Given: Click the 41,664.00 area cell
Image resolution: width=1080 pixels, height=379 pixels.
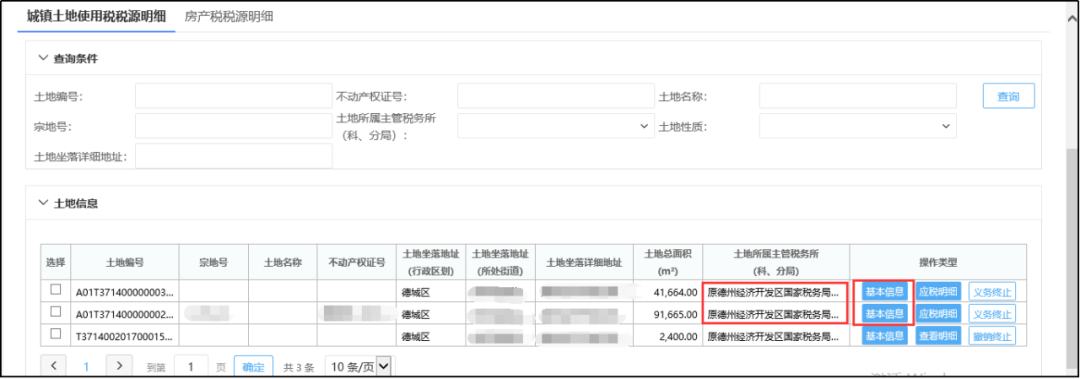Looking at the screenshot, I should pos(667,291).
